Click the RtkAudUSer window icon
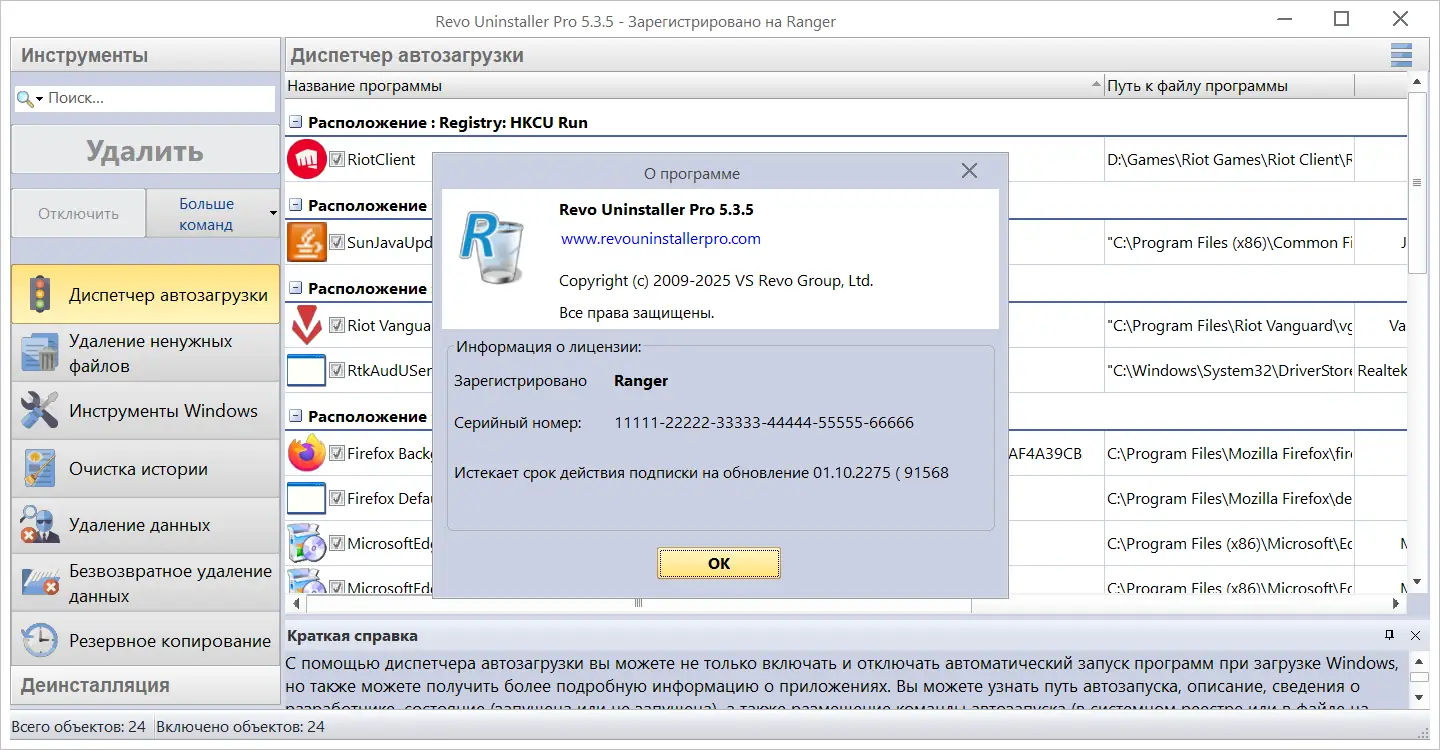The height and width of the screenshot is (750, 1440). coord(306,370)
